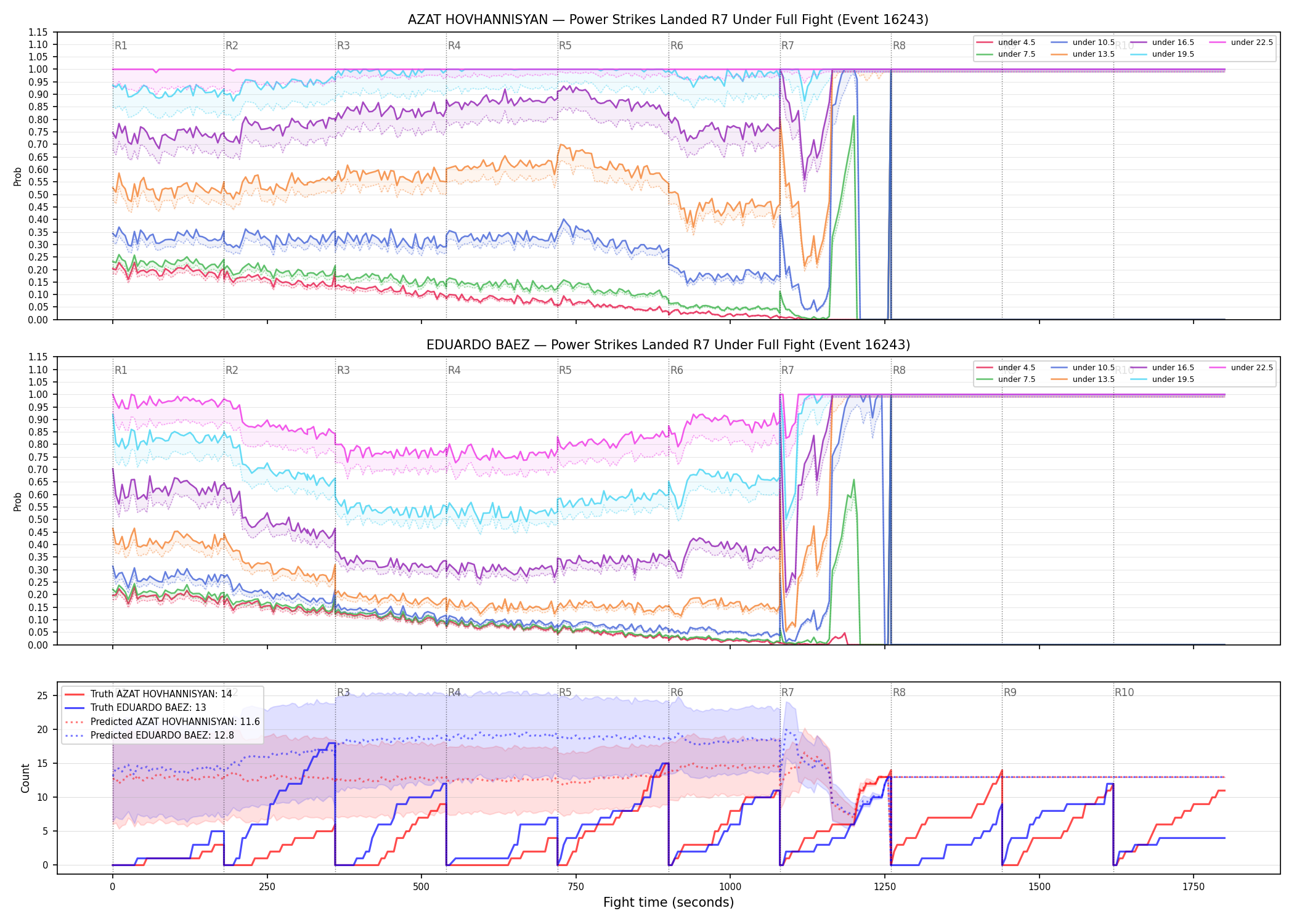Click the R8 round marker in top chart

point(899,46)
